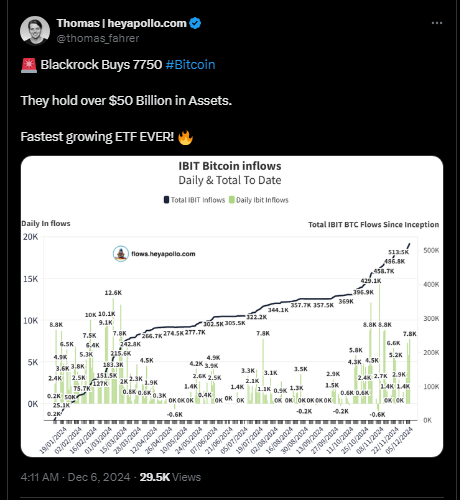Open the @thomas_fahrer handle
Viewport: 460px width, 500px height.
click(98, 38)
